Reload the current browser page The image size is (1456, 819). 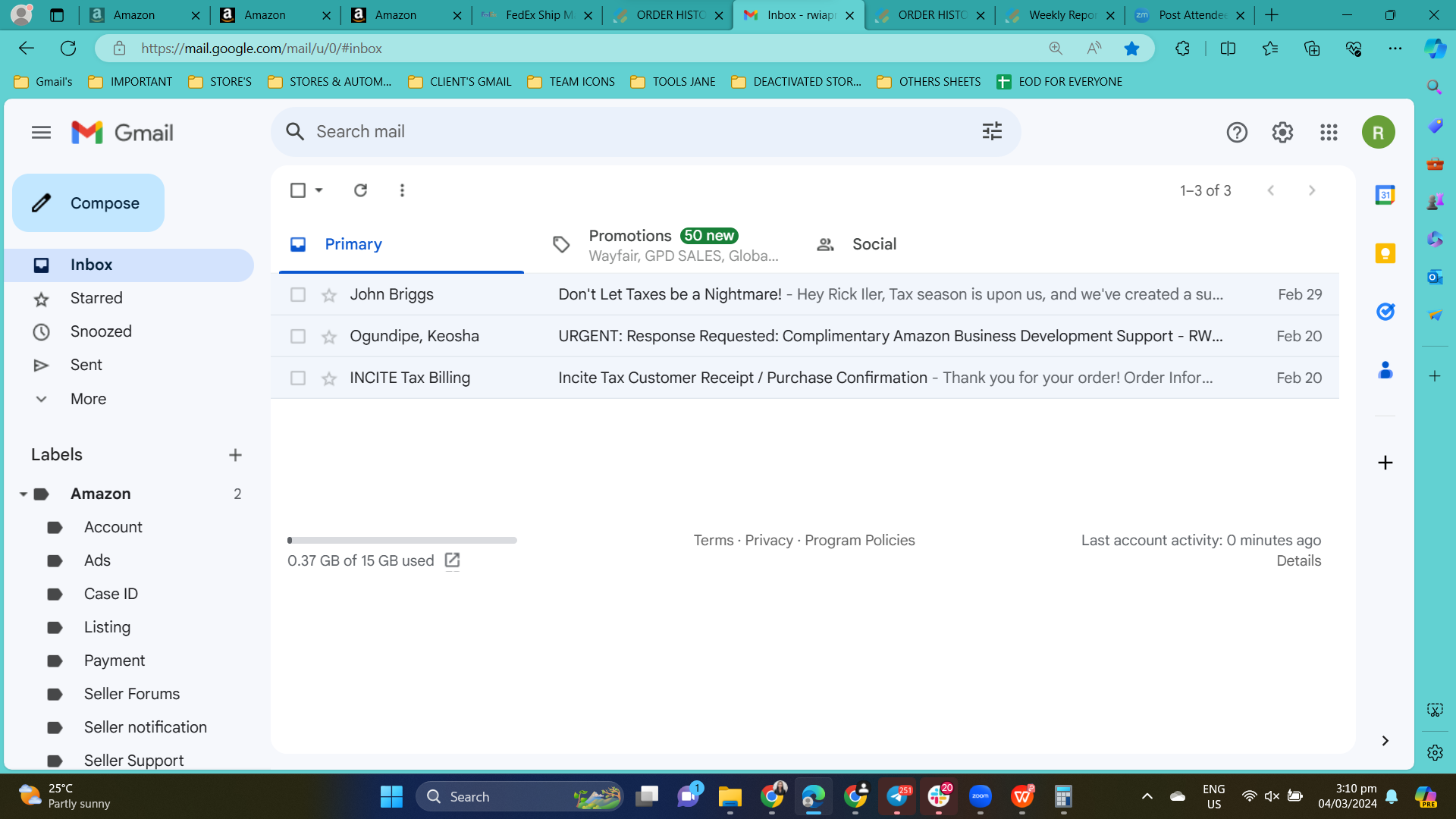(x=68, y=49)
